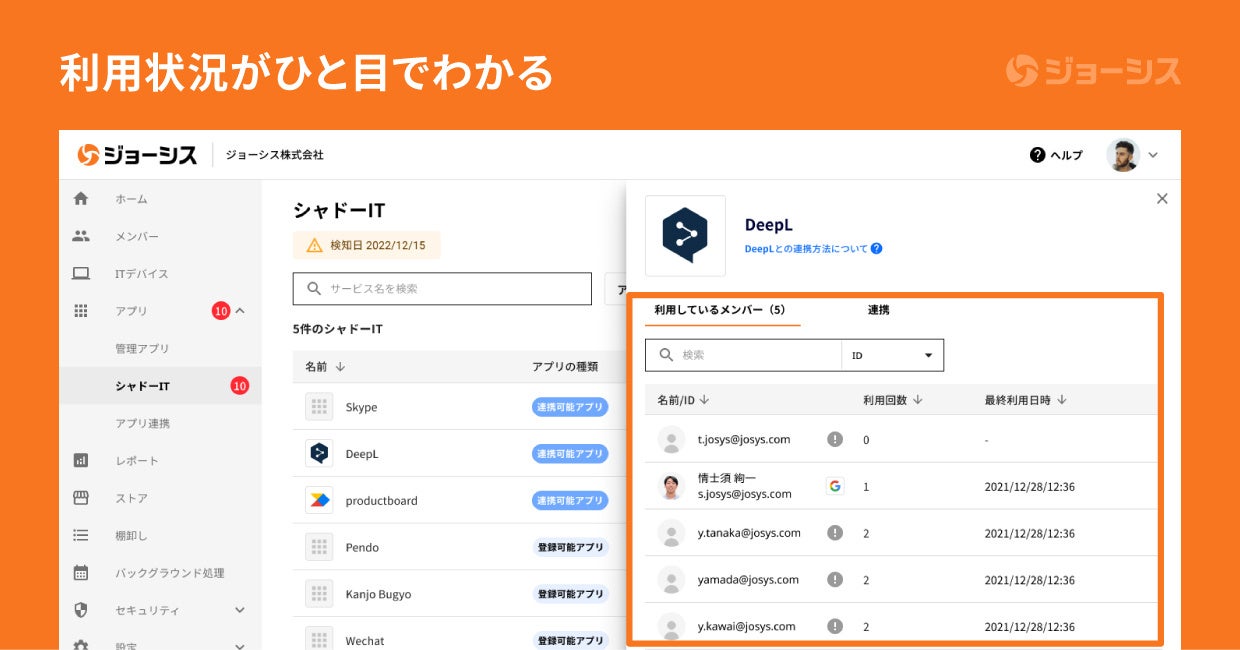Click 連携可能アプリ badge on Skype row
The height and width of the screenshot is (650, 1240).
point(570,407)
